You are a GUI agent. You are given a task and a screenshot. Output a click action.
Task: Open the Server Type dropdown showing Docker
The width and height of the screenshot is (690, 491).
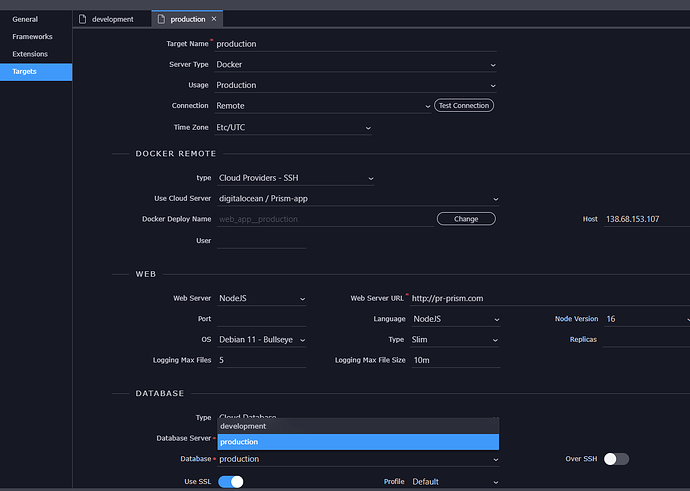pos(356,65)
